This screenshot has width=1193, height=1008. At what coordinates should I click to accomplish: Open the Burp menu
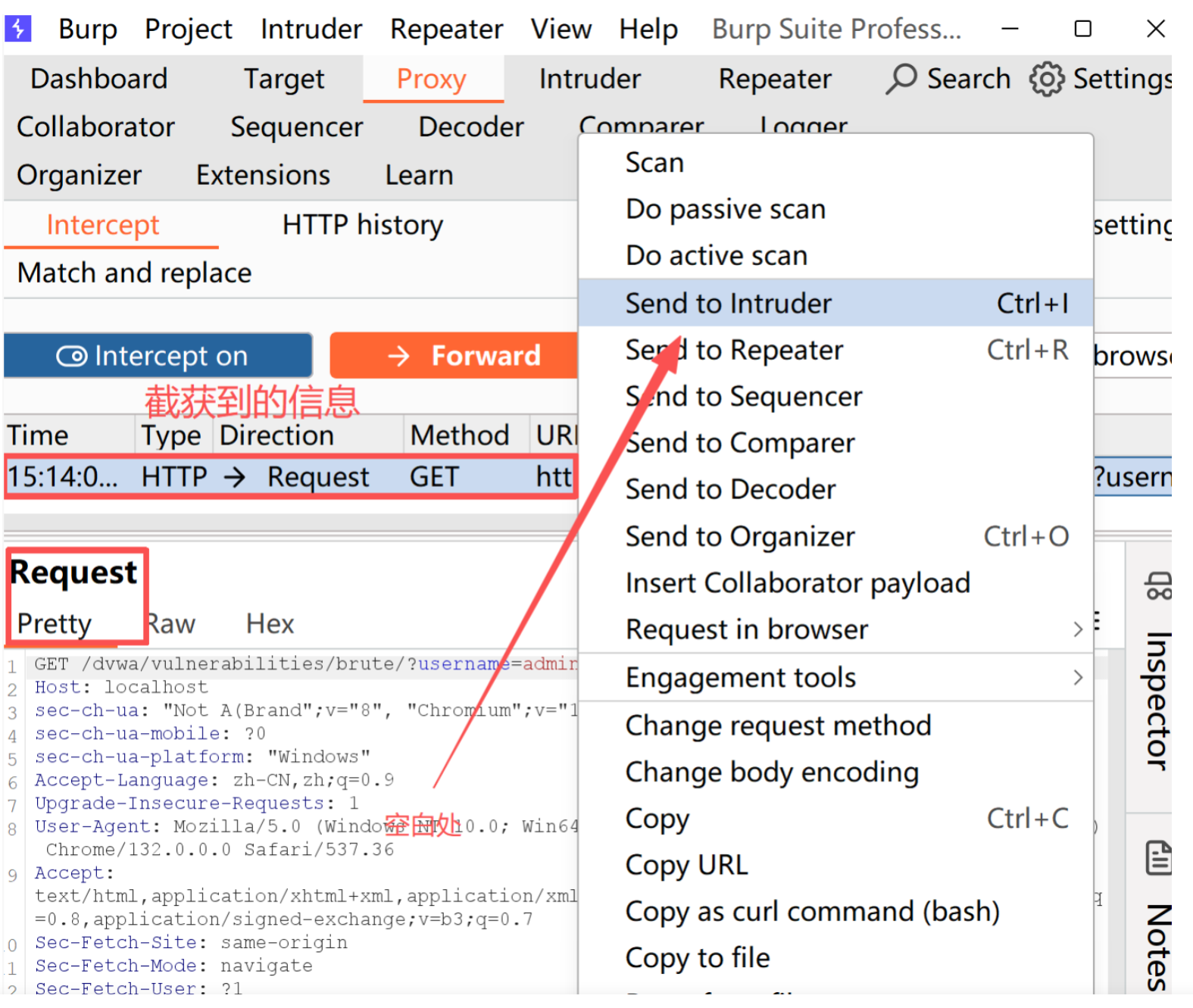[88, 29]
